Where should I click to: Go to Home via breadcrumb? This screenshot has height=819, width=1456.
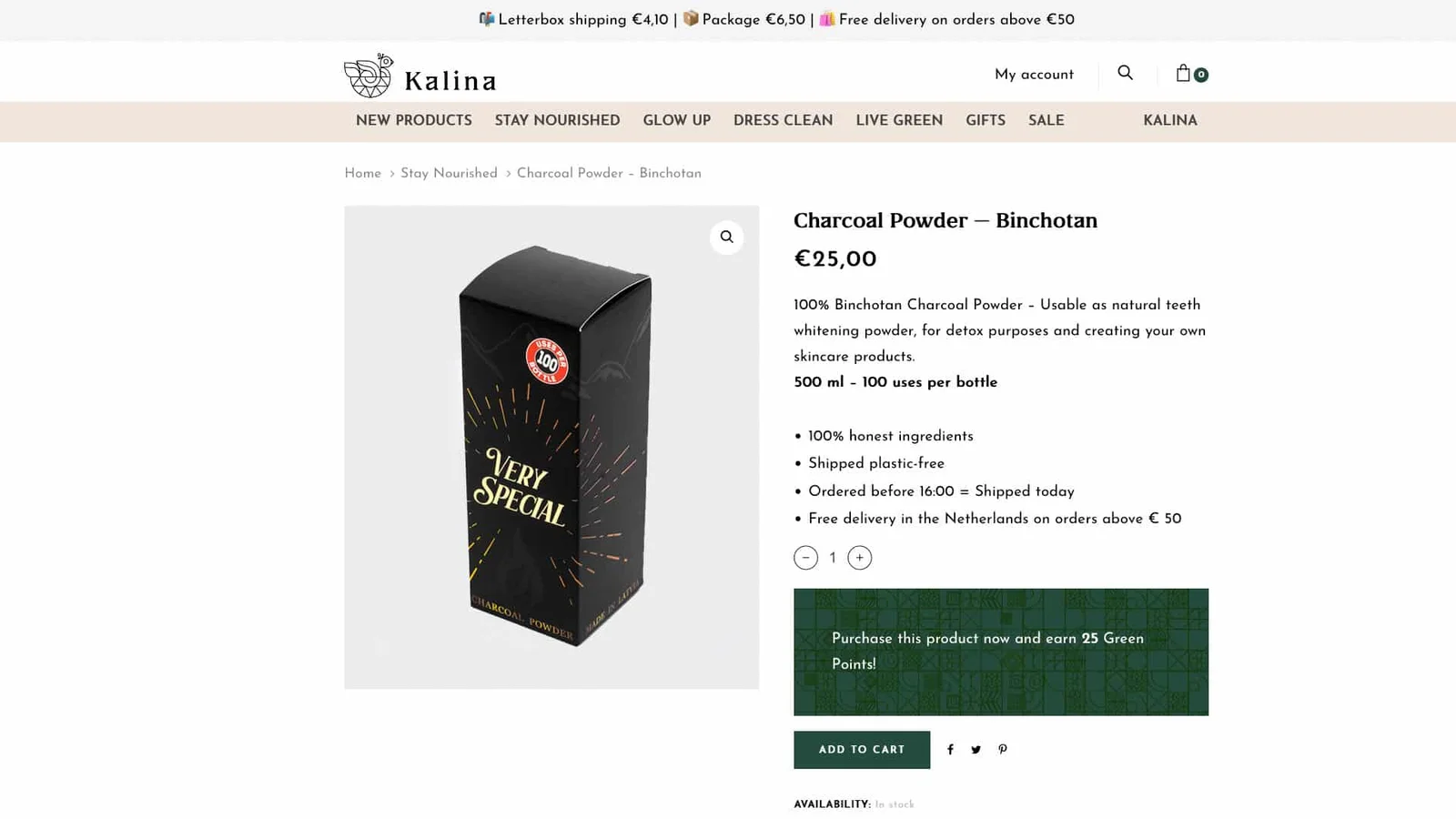pos(362,174)
